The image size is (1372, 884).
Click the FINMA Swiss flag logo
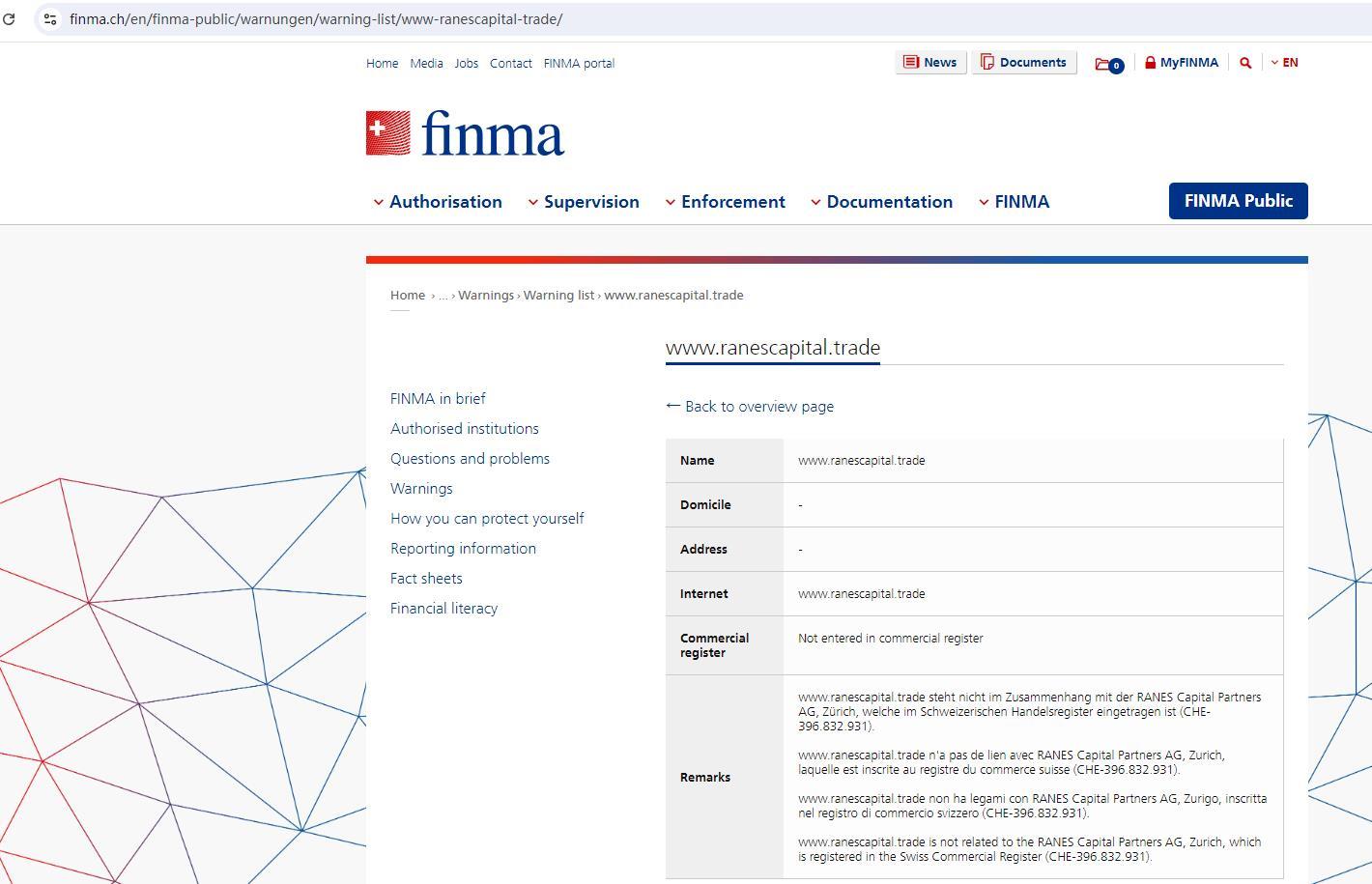[387, 133]
